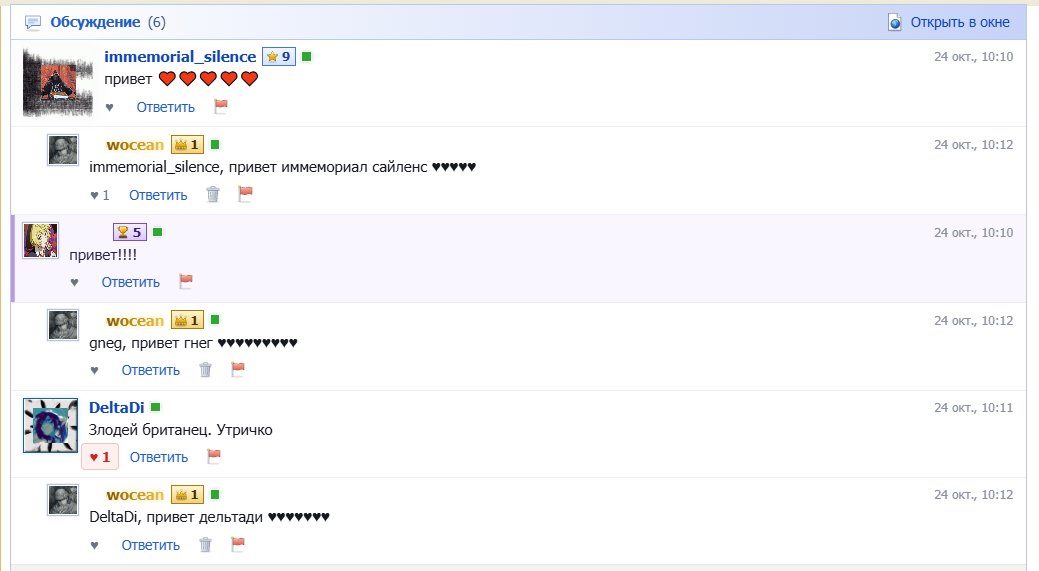Viewport: 1039px width, 571px height.
Task: Click the text 'привет!!!!'
Action: tap(103, 255)
